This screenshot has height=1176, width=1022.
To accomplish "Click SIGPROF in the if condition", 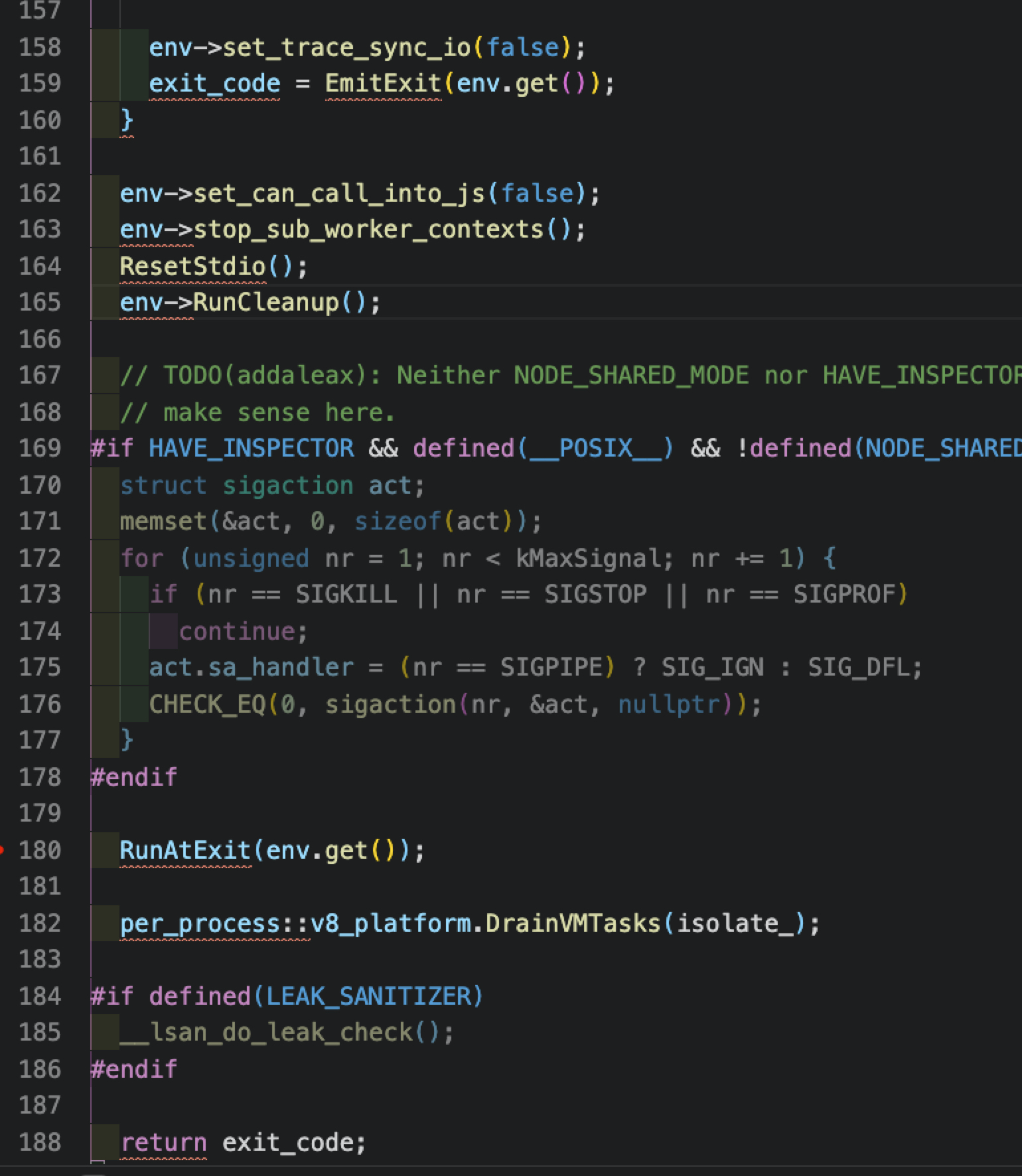I will 845,595.
